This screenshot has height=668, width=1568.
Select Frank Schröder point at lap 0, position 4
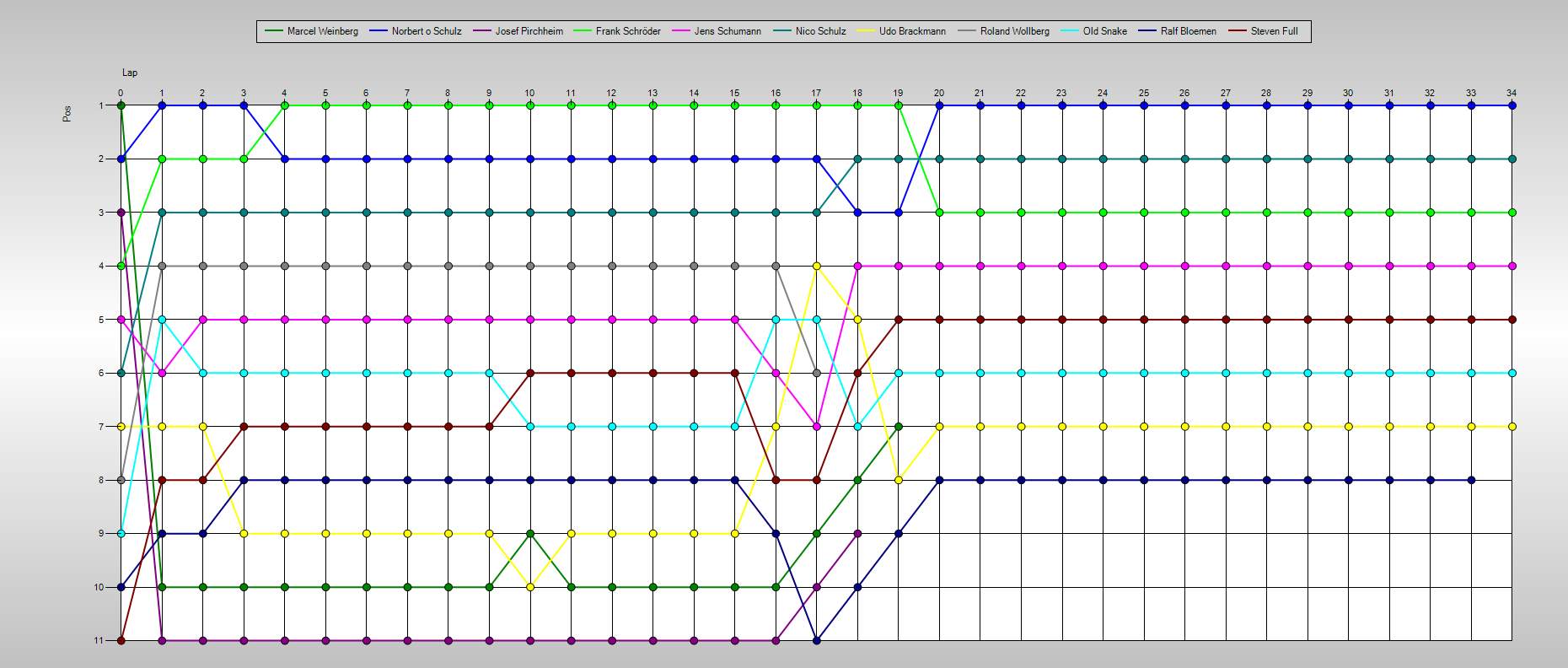pos(121,266)
